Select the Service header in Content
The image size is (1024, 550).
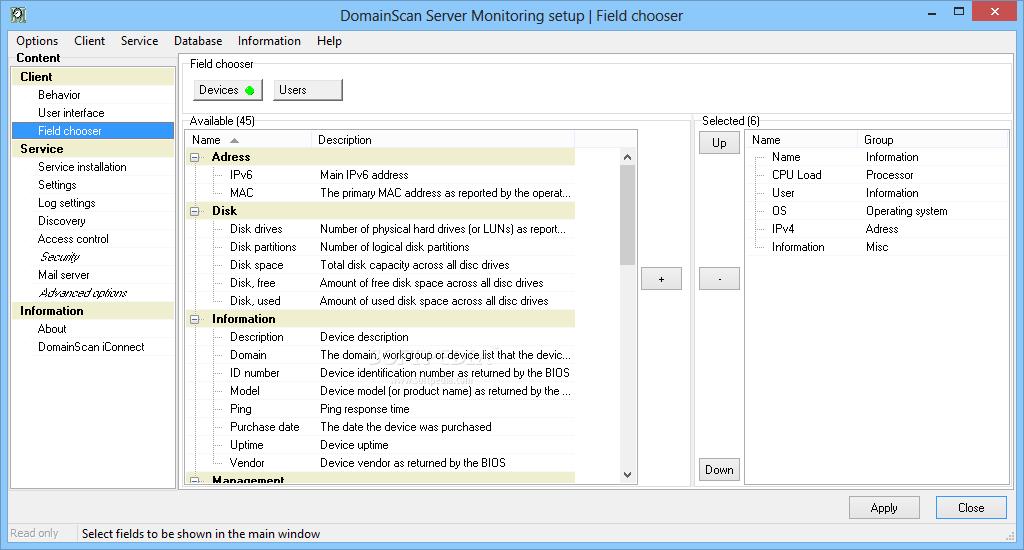click(x=93, y=148)
